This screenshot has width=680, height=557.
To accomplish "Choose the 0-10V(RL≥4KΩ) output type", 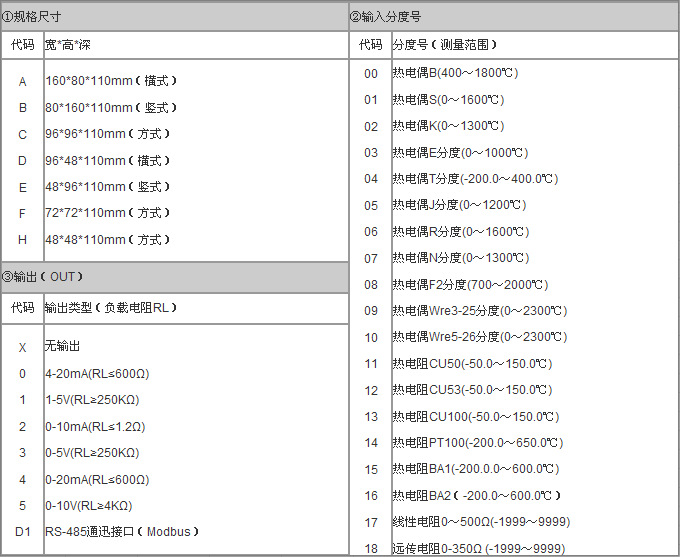I will tap(88, 505).
